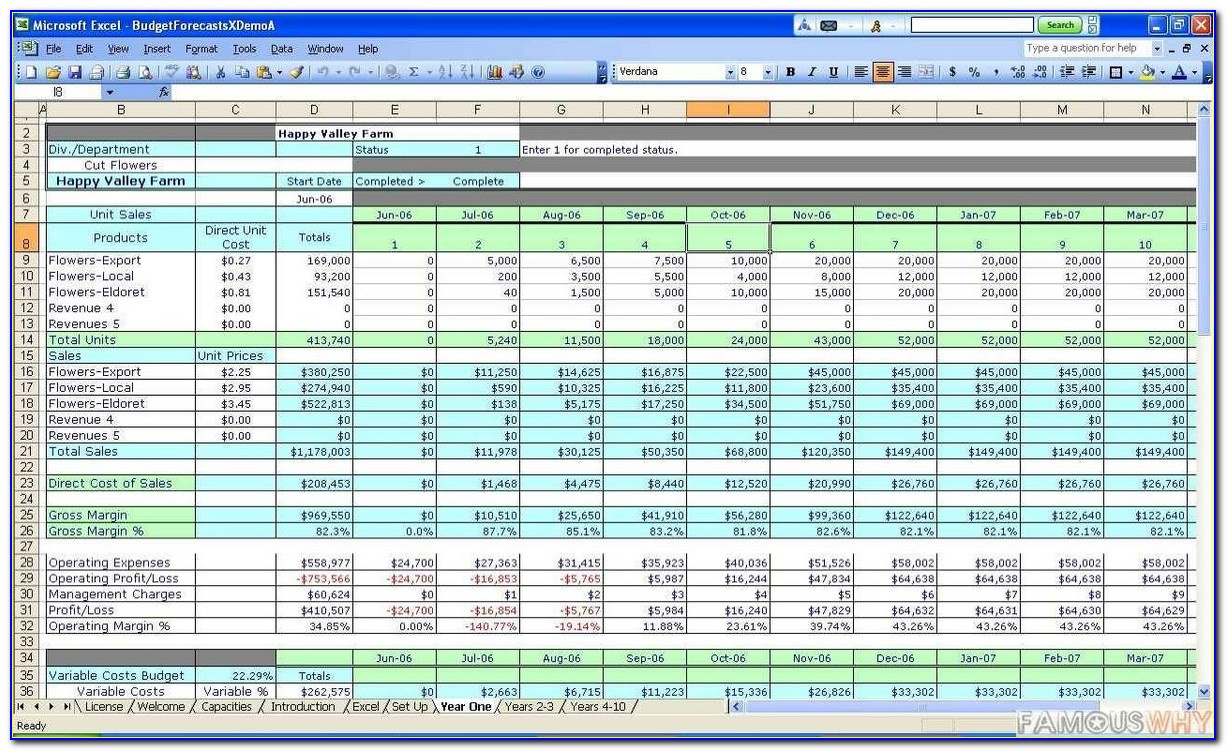1227x751 pixels.
Task: Toggle Align Left
Action: pos(861,72)
